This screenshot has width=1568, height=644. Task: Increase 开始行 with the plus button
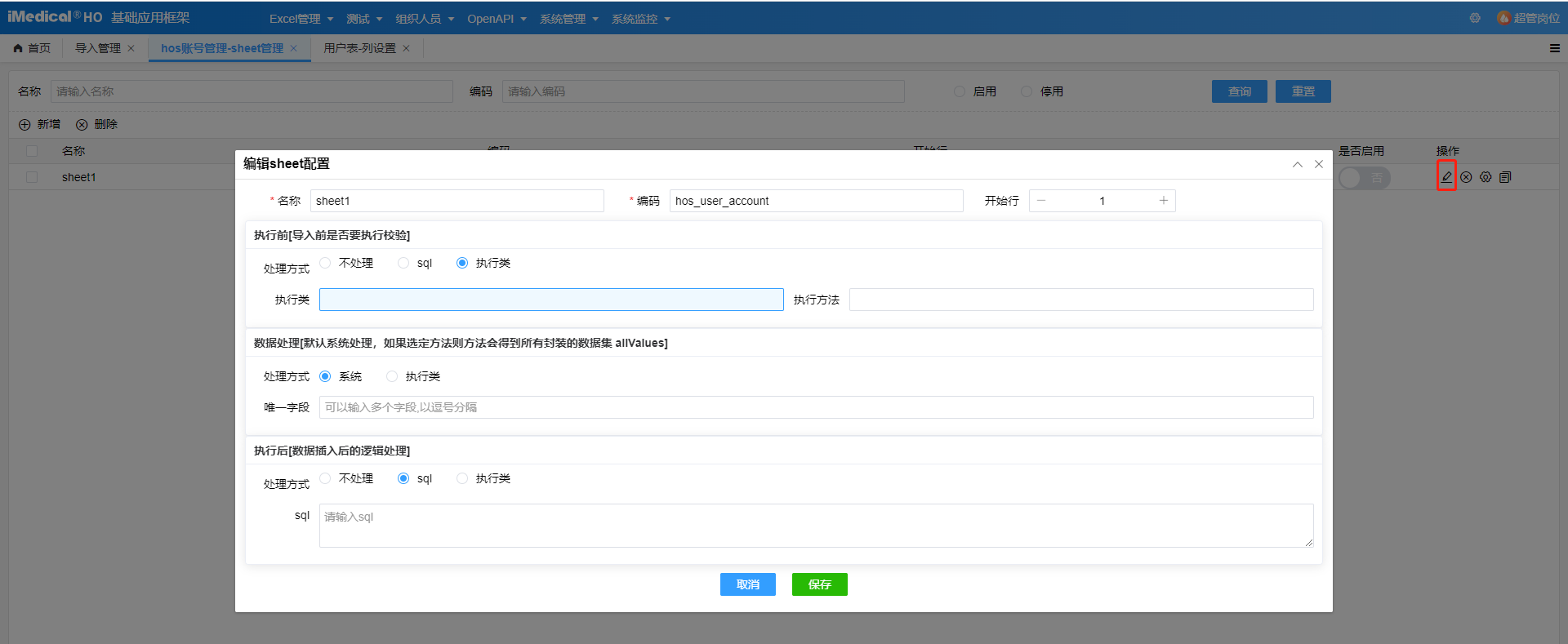click(x=1164, y=201)
